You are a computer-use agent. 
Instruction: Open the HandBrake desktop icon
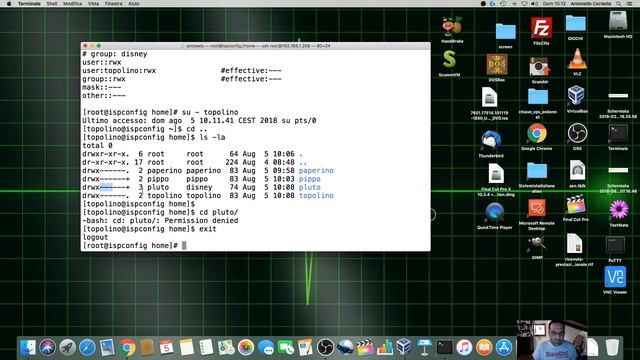(452, 27)
